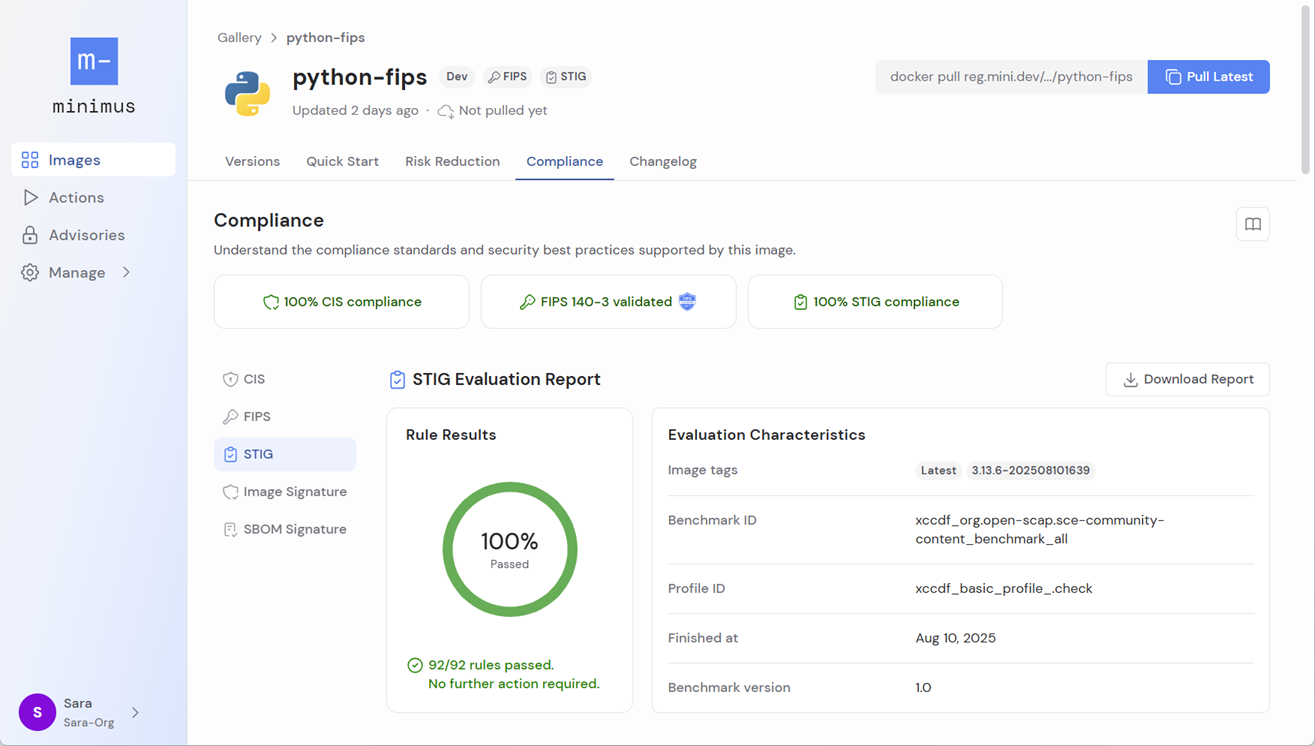Click the STIG clipboard badge
This screenshot has width=1315, height=746.
[566, 77]
